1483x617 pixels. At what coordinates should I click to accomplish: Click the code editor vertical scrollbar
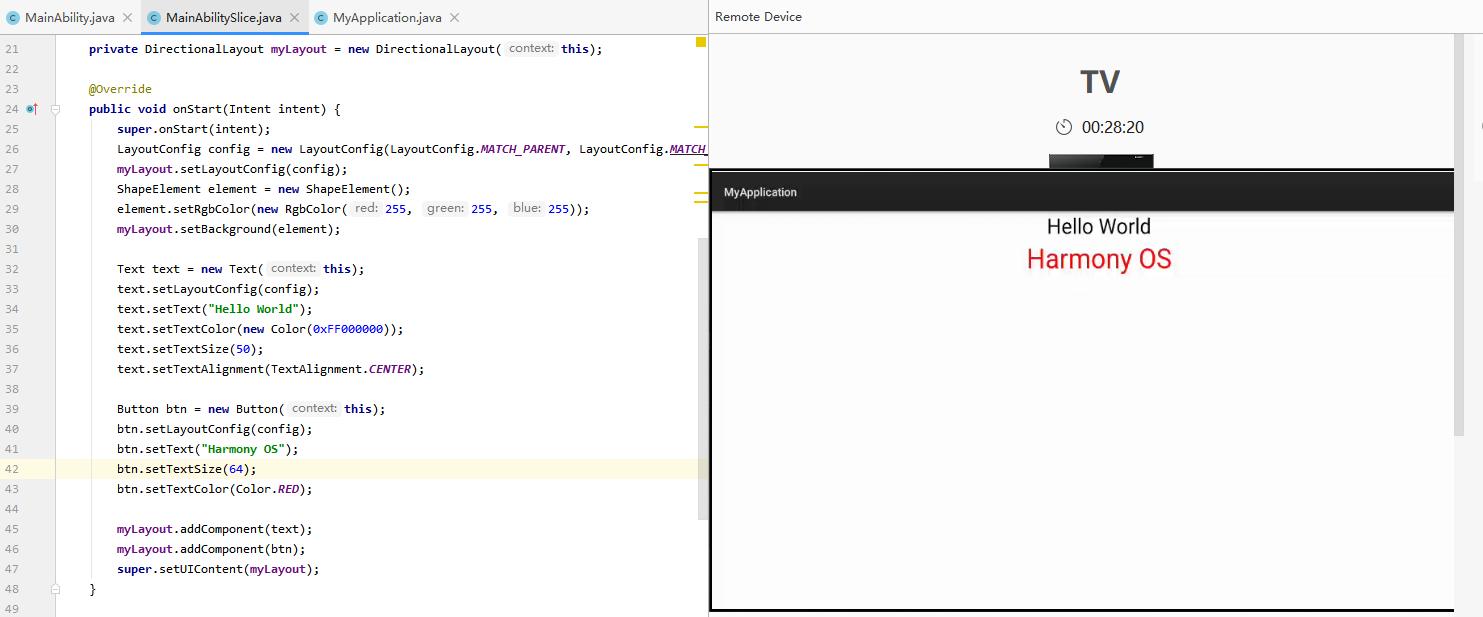[x=702, y=379]
